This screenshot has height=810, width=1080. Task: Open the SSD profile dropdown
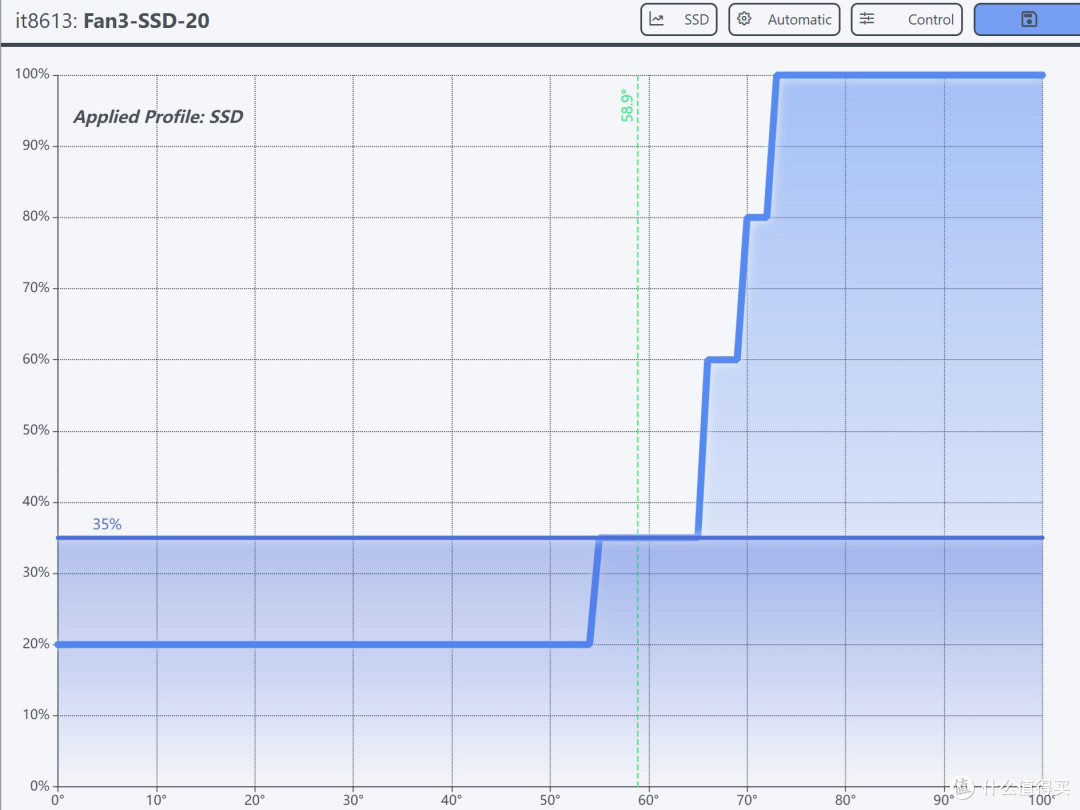point(678,19)
